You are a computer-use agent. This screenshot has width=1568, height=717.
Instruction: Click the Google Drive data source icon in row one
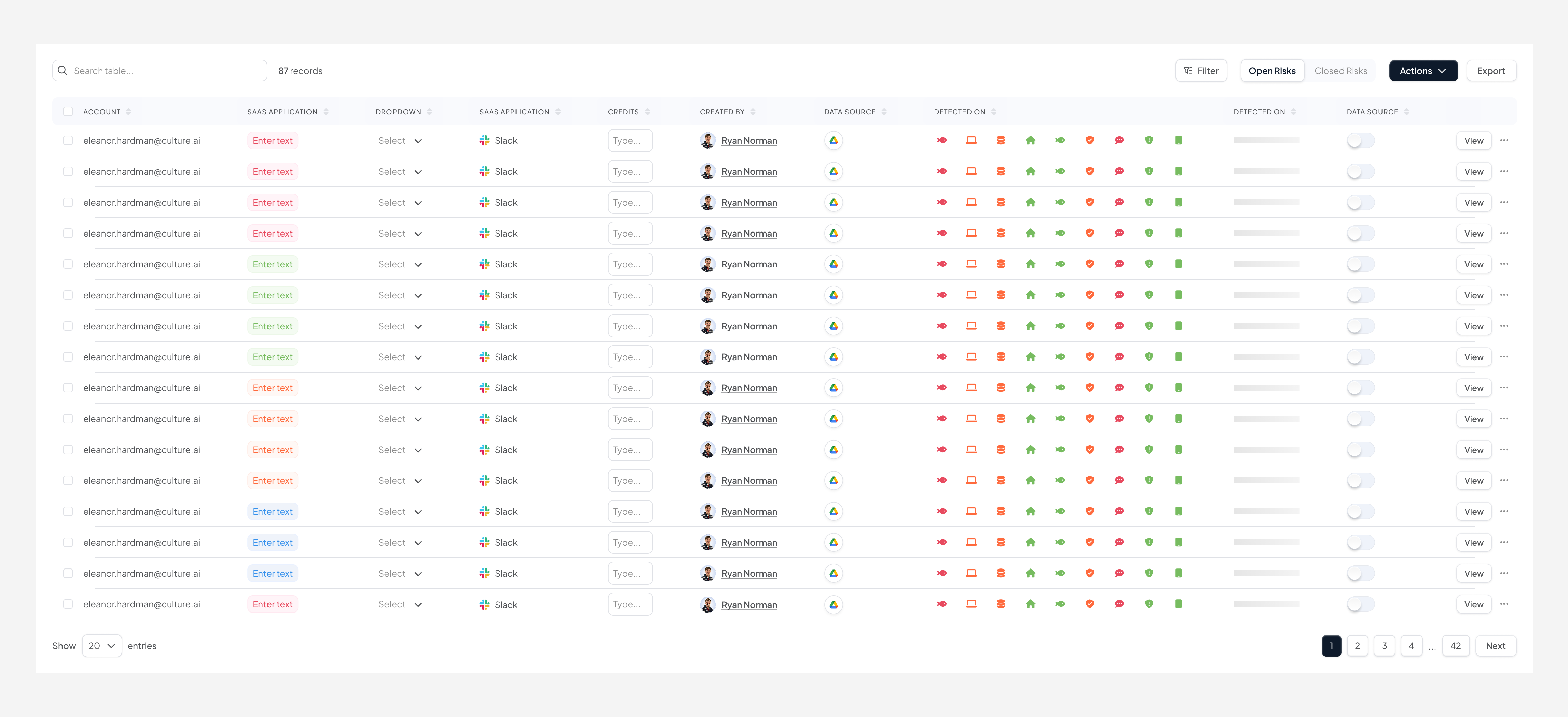(833, 140)
